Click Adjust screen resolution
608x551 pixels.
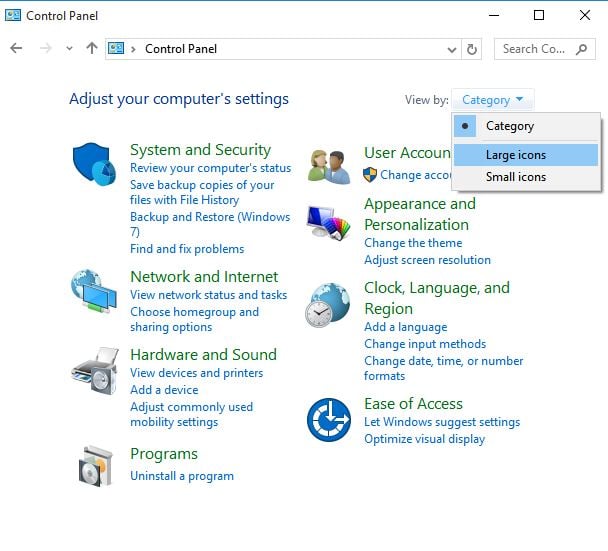tap(427, 260)
